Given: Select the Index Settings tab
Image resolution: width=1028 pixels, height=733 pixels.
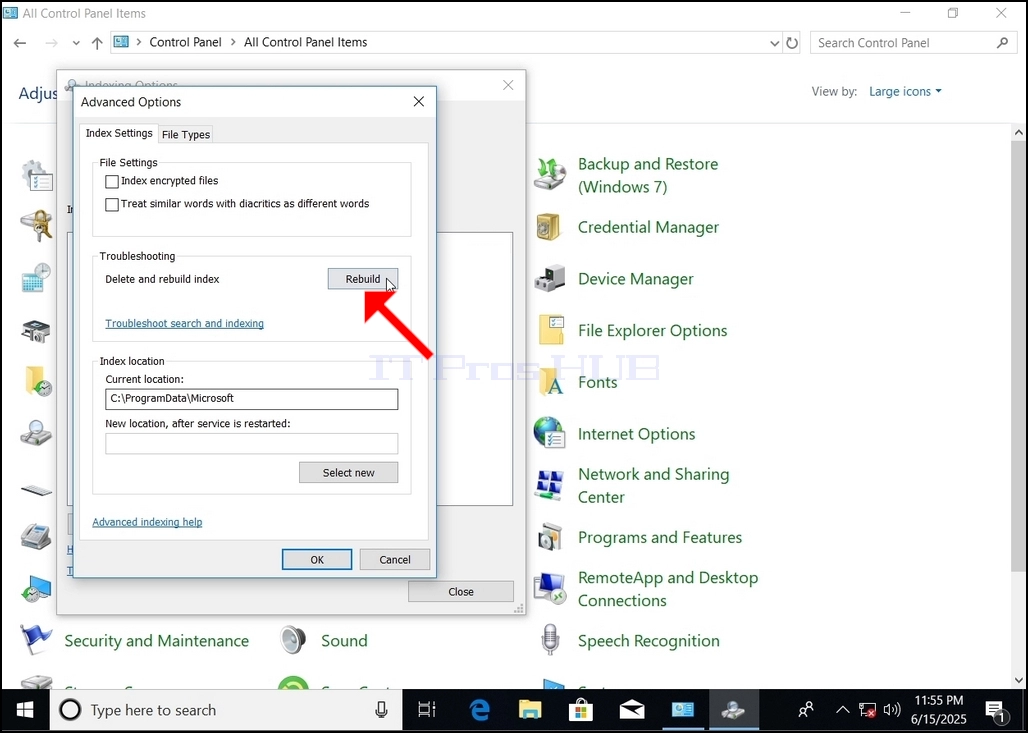Looking at the screenshot, I should pyautogui.click(x=119, y=133).
